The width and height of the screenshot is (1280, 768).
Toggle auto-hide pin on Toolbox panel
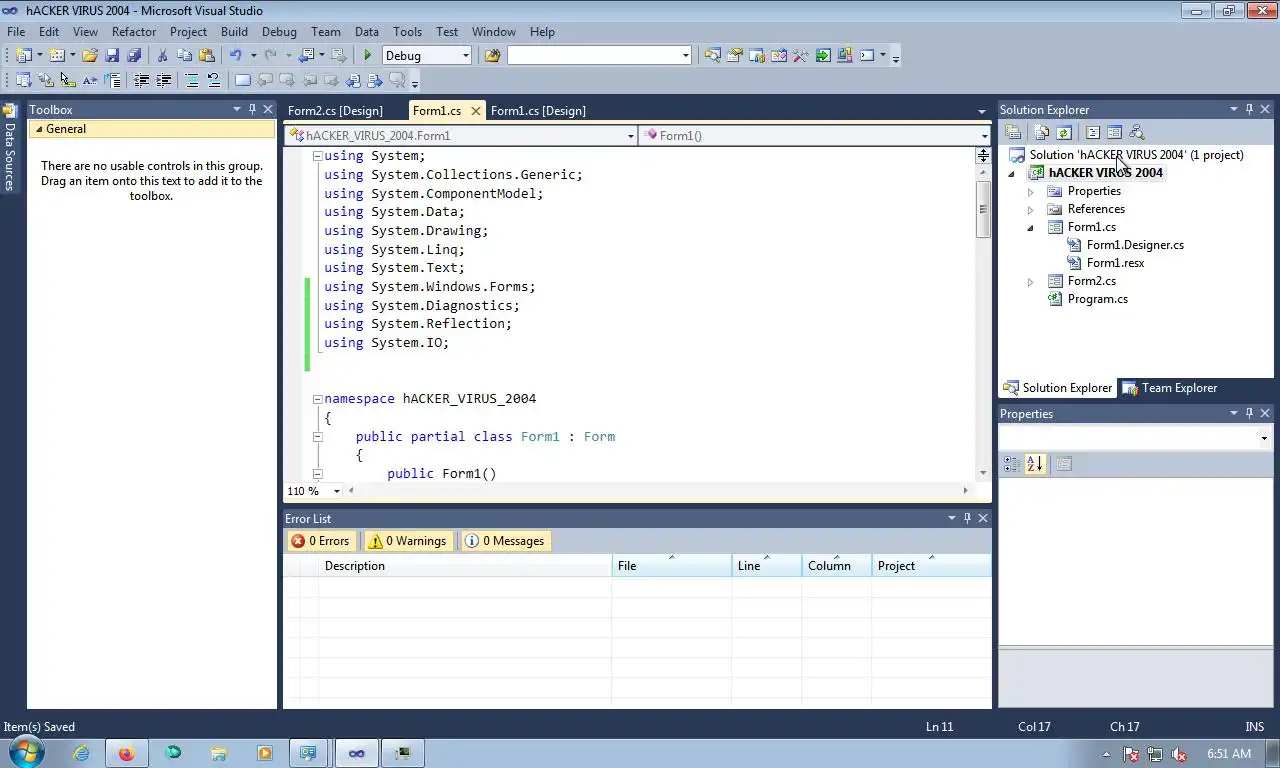(x=253, y=109)
